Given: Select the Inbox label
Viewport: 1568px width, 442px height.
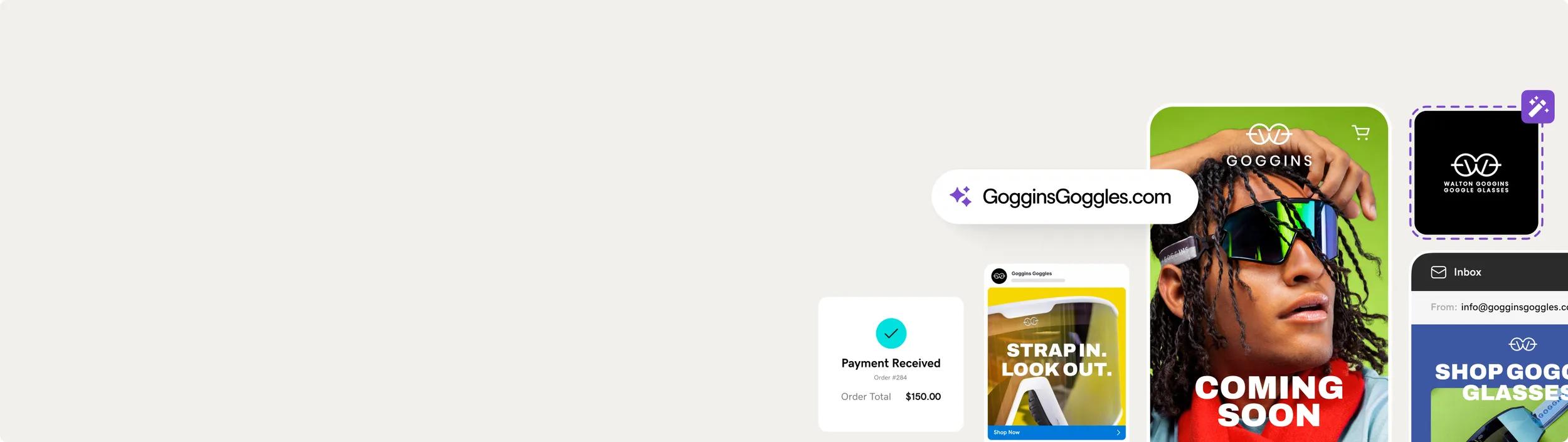Looking at the screenshot, I should (x=1467, y=272).
